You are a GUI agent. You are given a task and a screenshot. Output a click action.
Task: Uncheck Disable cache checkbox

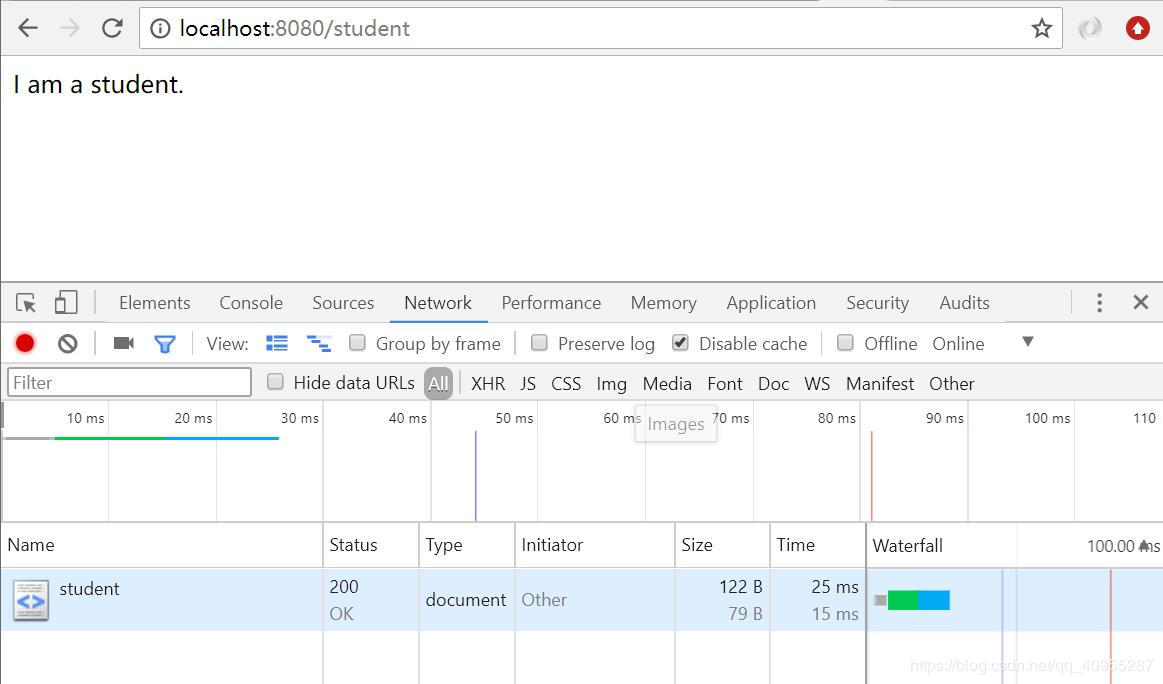click(x=680, y=343)
